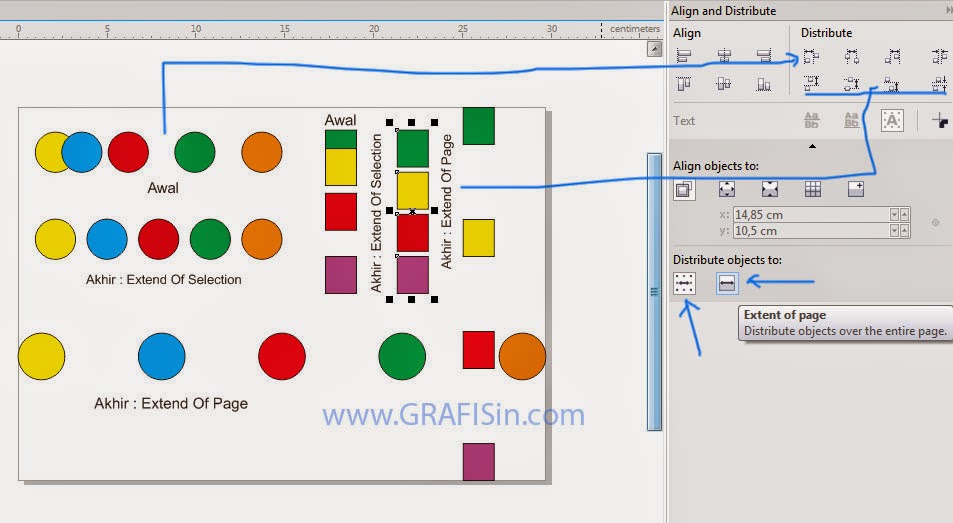Click the Align Top icon

(x=684, y=84)
